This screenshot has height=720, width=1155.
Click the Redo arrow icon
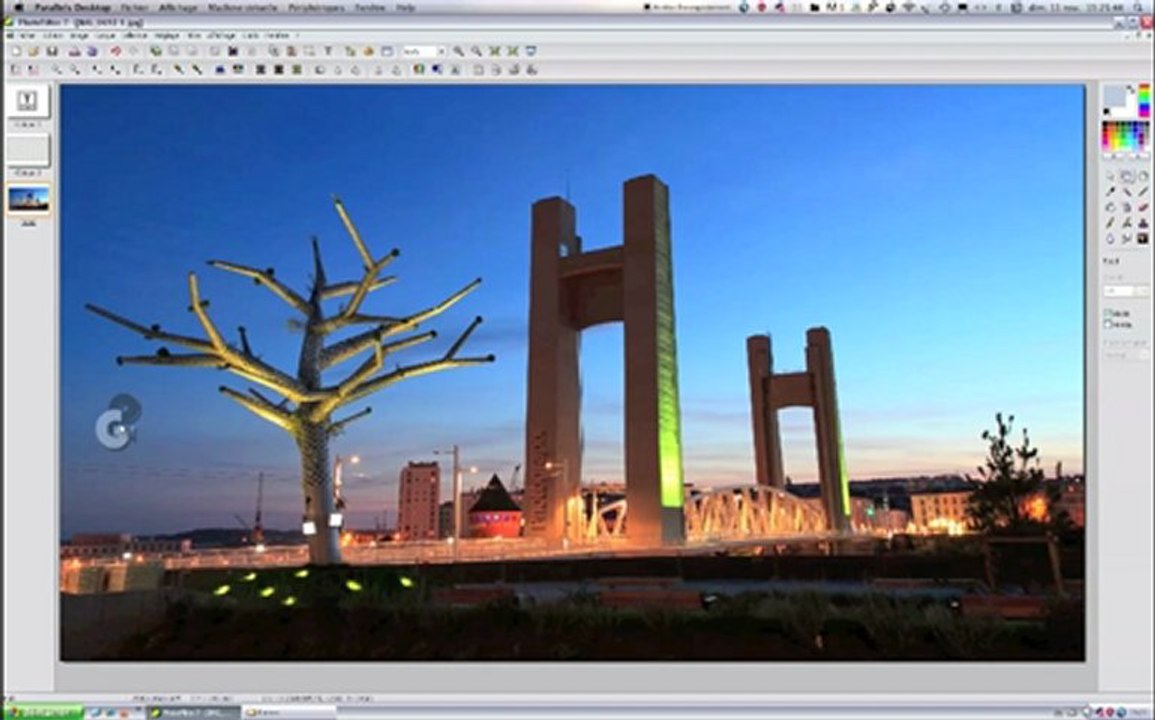tap(133, 52)
